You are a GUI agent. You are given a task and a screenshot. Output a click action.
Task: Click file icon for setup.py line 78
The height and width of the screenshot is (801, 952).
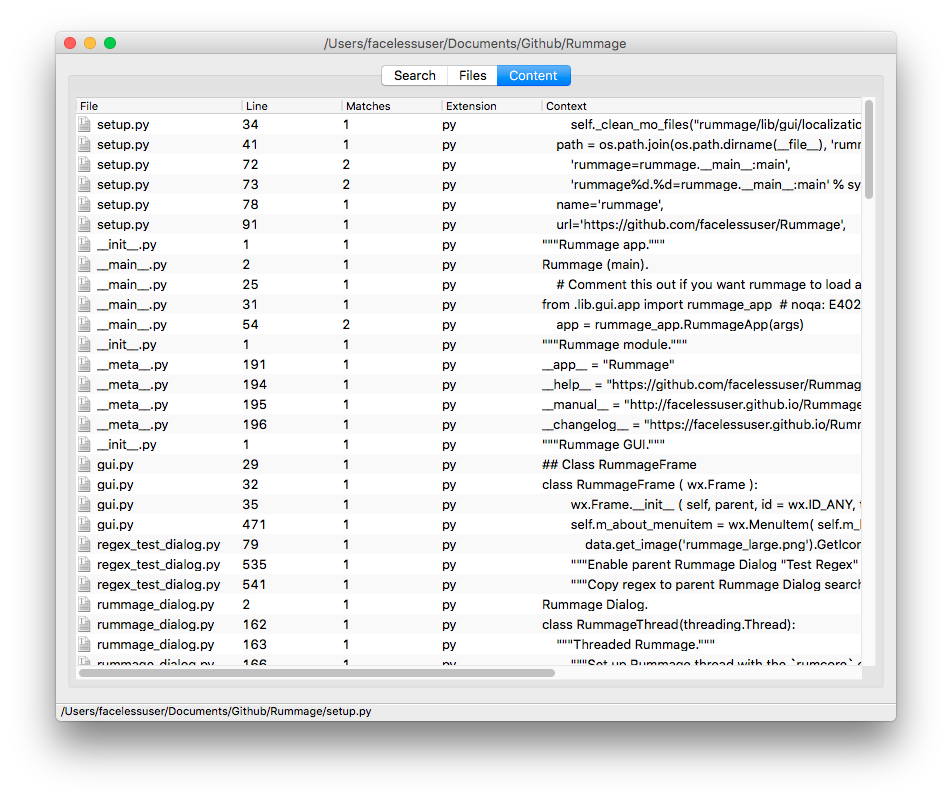[x=84, y=205]
